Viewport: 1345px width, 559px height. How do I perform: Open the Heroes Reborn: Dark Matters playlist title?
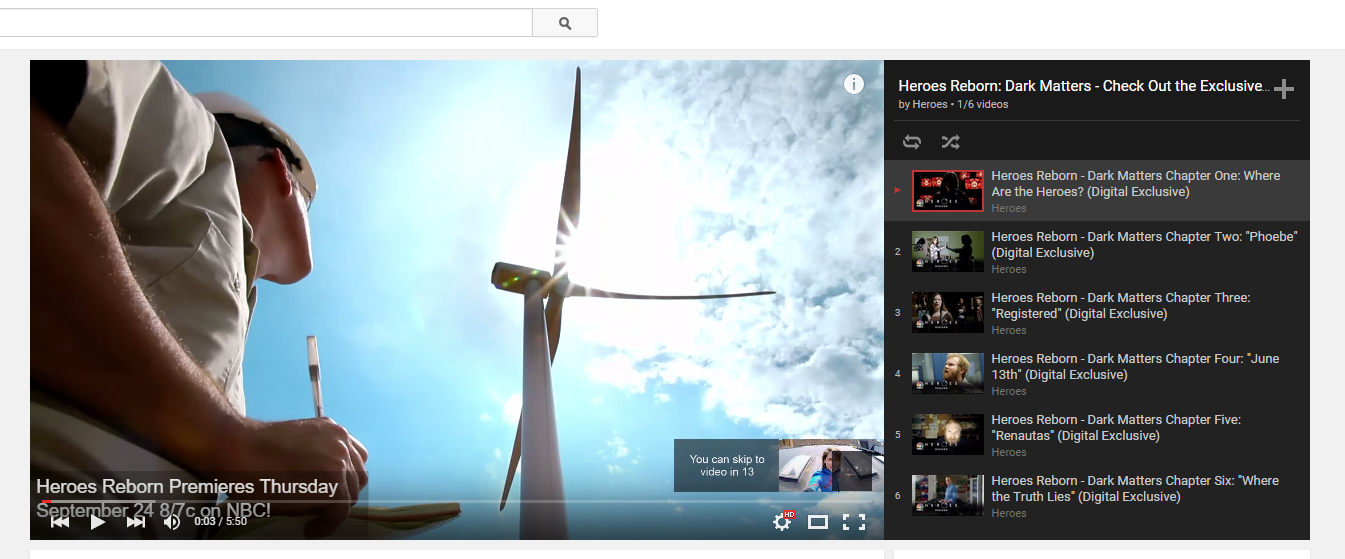click(1084, 86)
